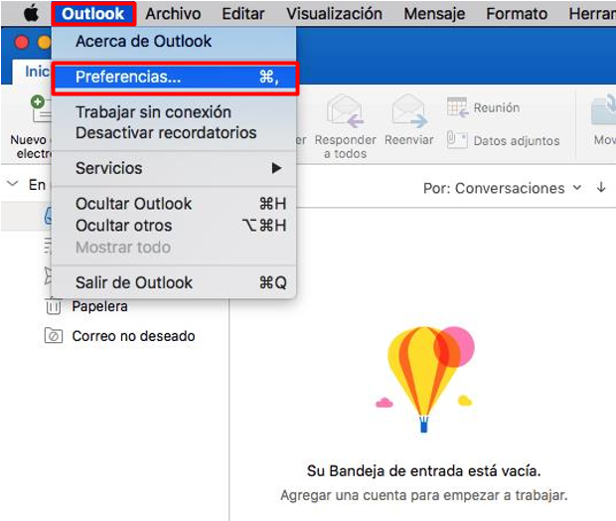Open the Por: Conversaciones sort dropdown
This screenshot has width=616, height=521.
click(x=502, y=188)
